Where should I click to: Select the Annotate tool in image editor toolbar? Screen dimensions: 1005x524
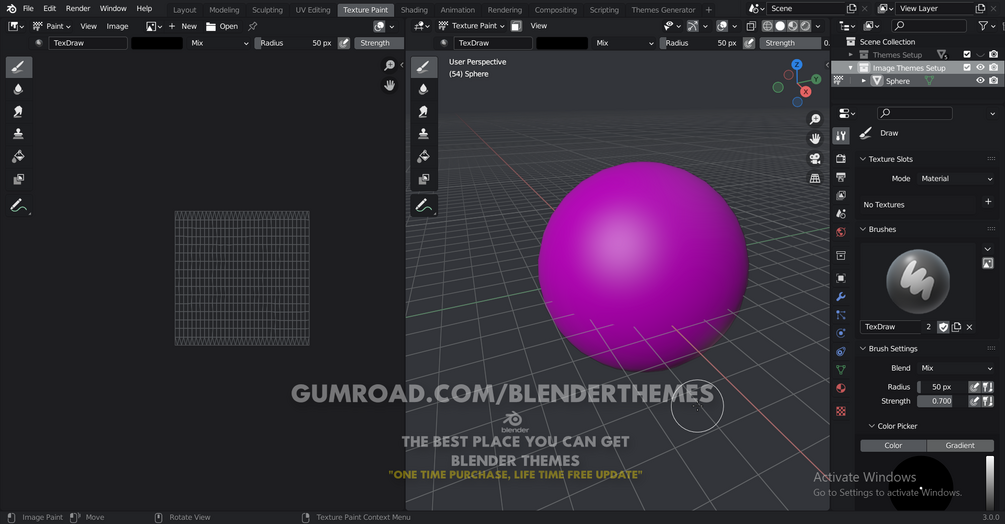[18, 206]
